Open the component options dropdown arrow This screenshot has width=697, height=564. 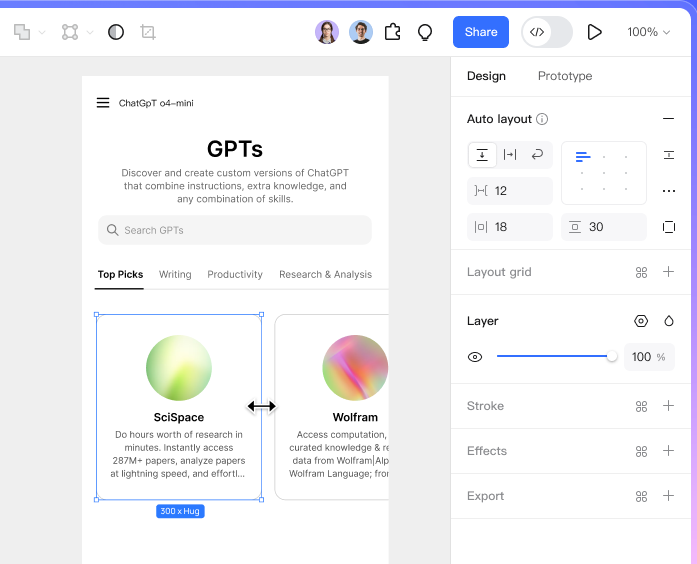90,32
